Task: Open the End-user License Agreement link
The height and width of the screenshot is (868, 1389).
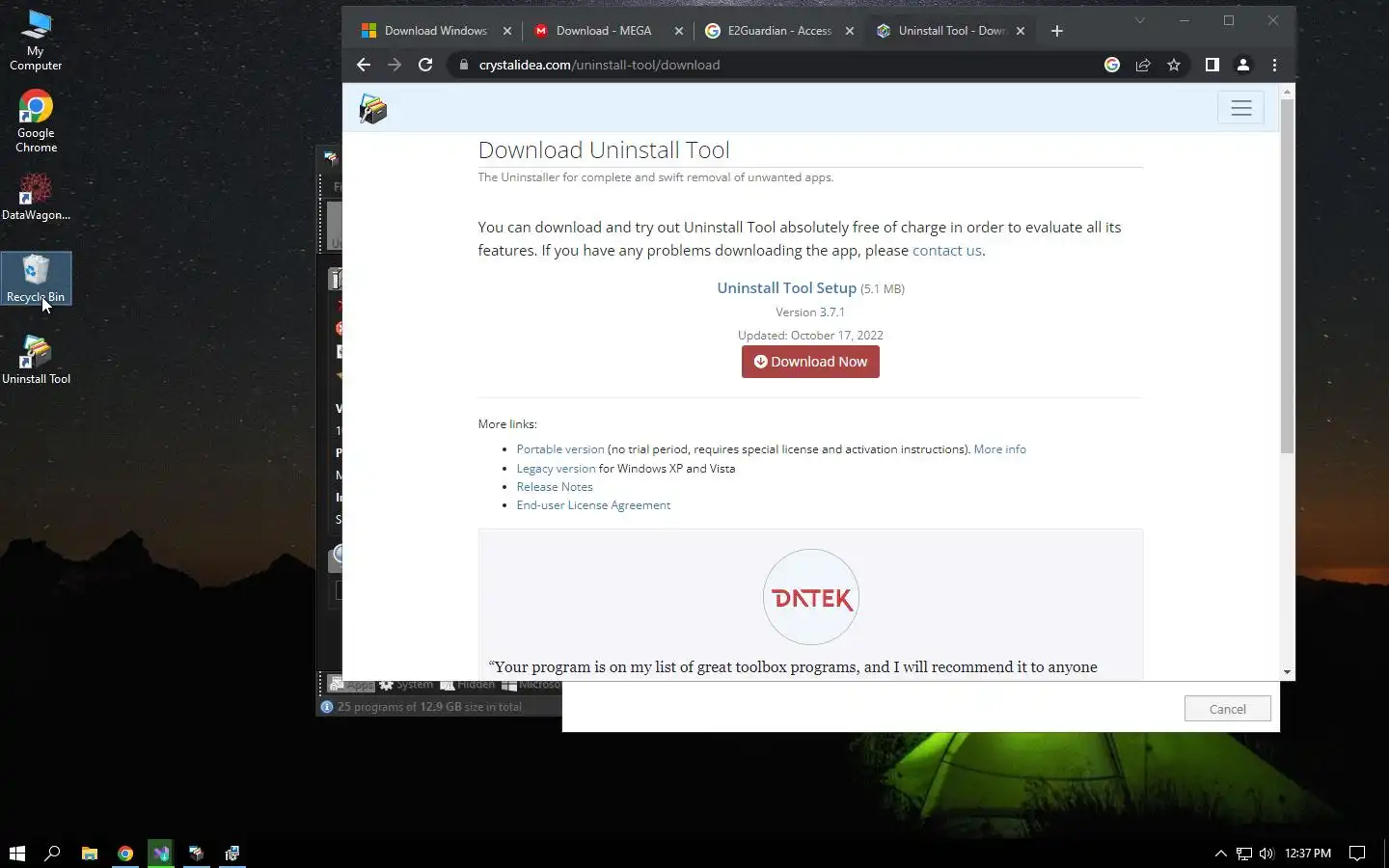Action: [x=593, y=505]
